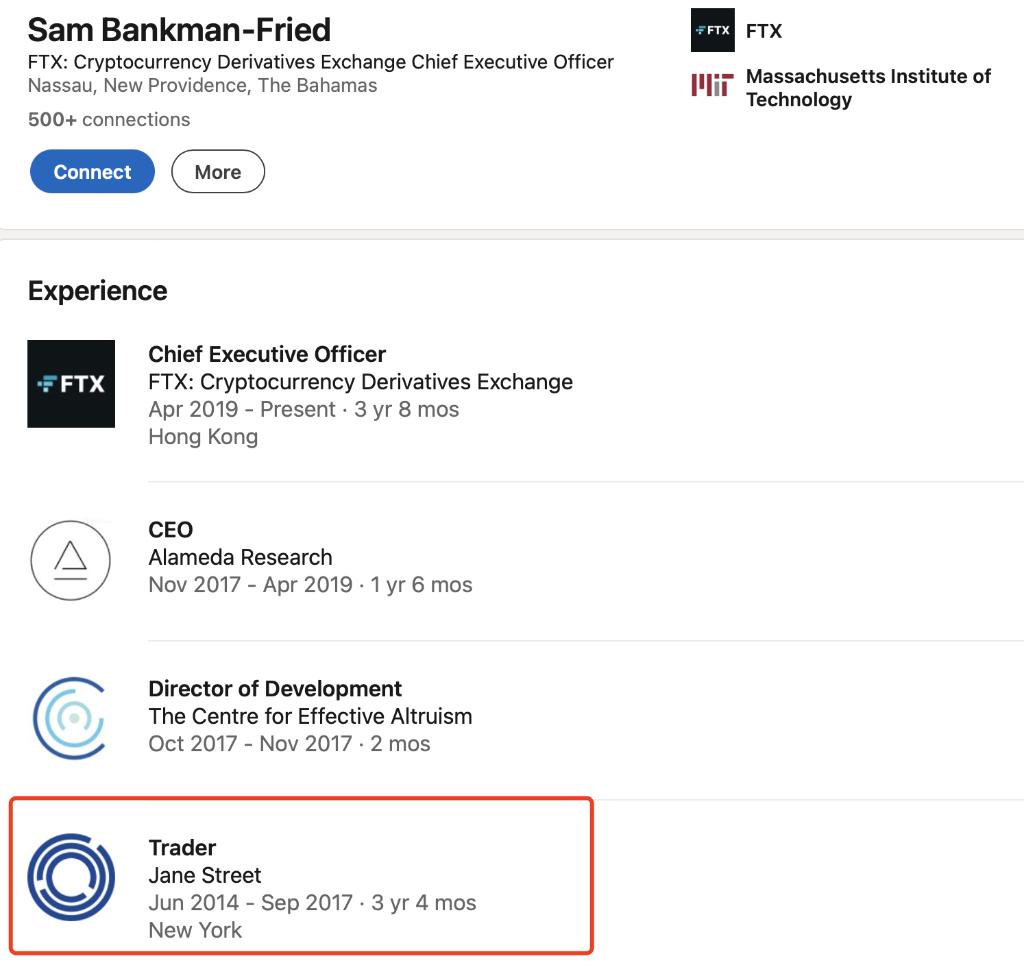Open the FTX logo in the header
Image resolution: width=1024 pixels, height=974 pixels.
pyautogui.click(x=712, y=30)
